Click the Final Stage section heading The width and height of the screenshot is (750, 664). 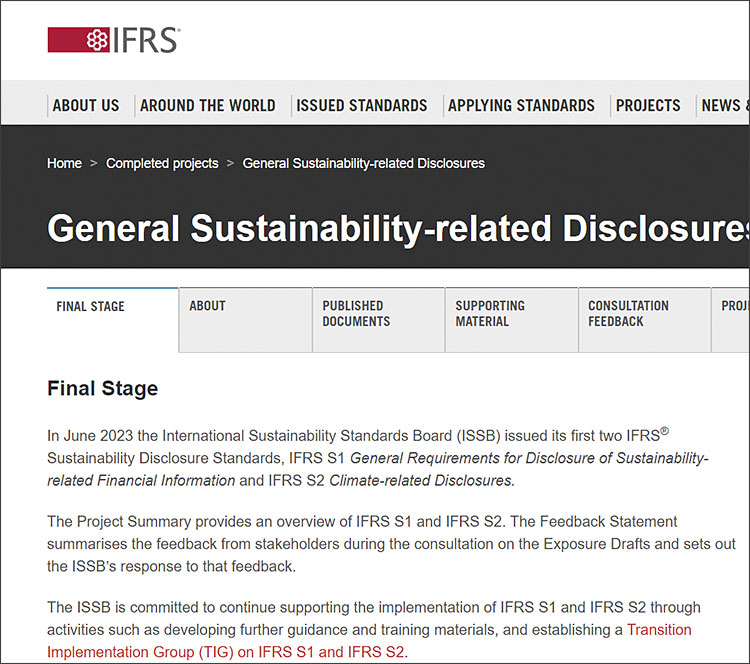click(102, 388)
